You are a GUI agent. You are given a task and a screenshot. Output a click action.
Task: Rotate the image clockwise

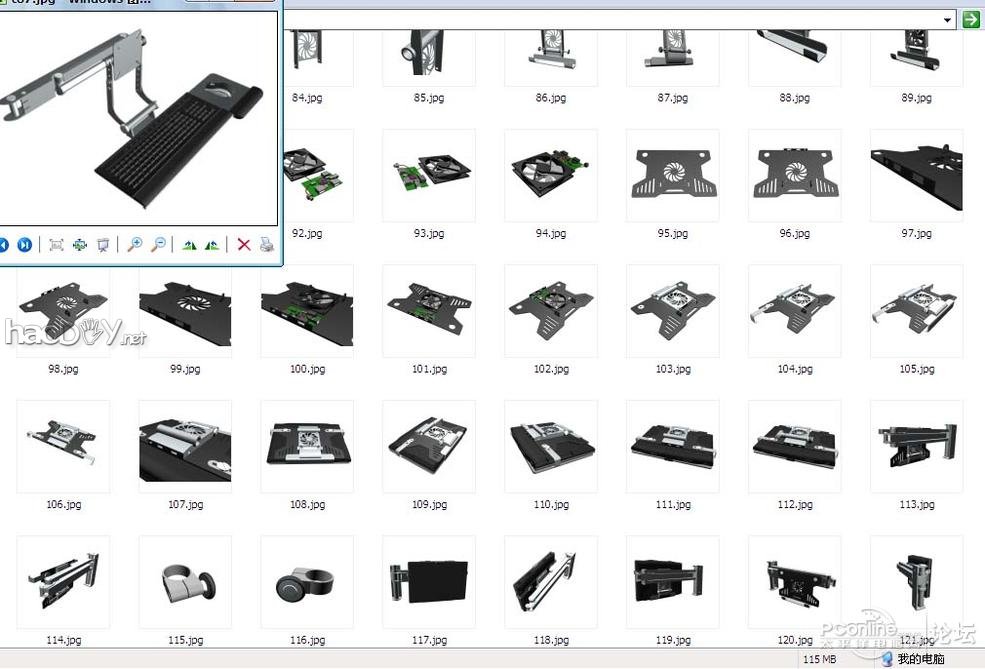[x=189, y=245]
